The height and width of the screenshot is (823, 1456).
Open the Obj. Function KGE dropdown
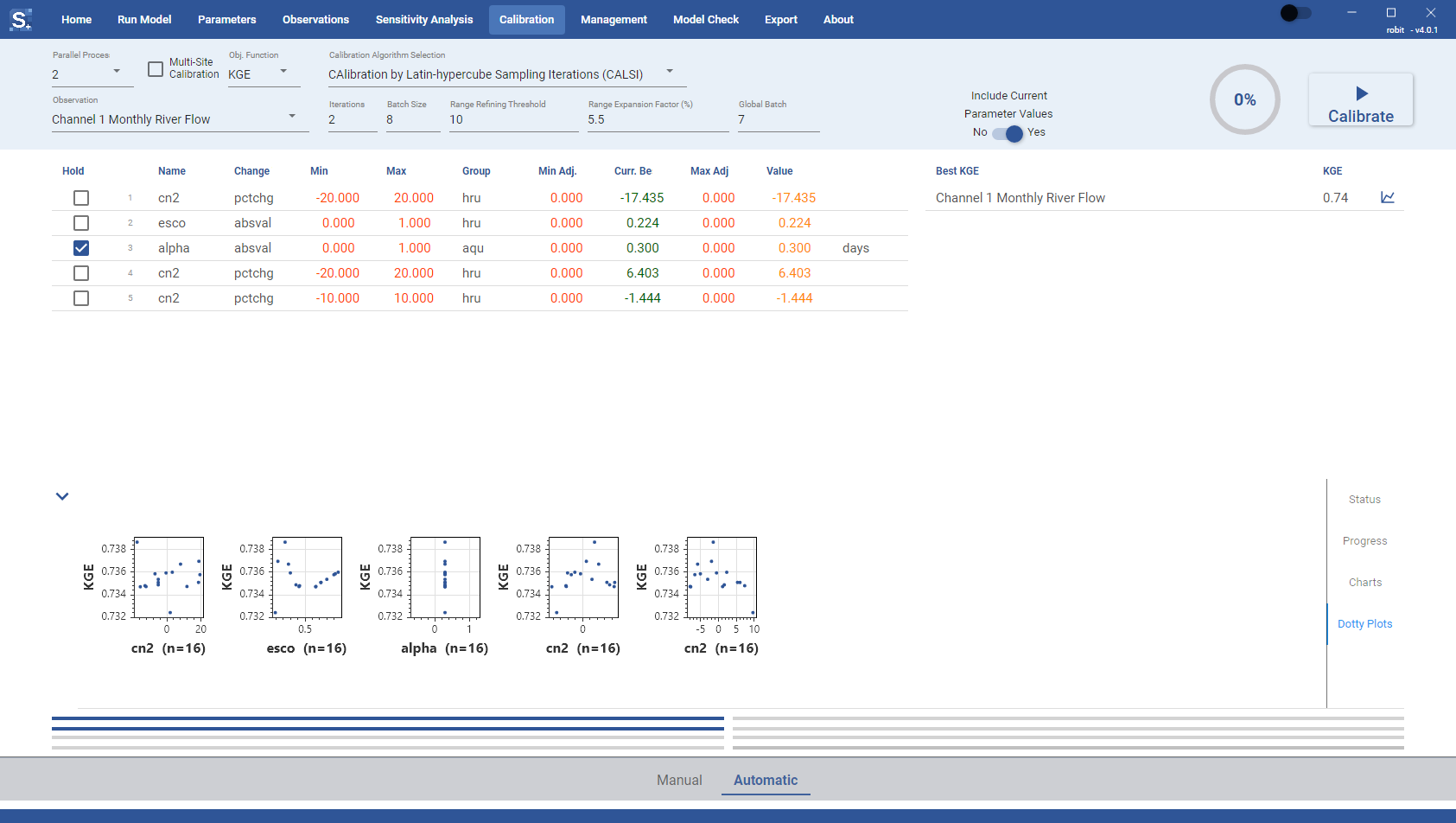click(x=264, y=74)
